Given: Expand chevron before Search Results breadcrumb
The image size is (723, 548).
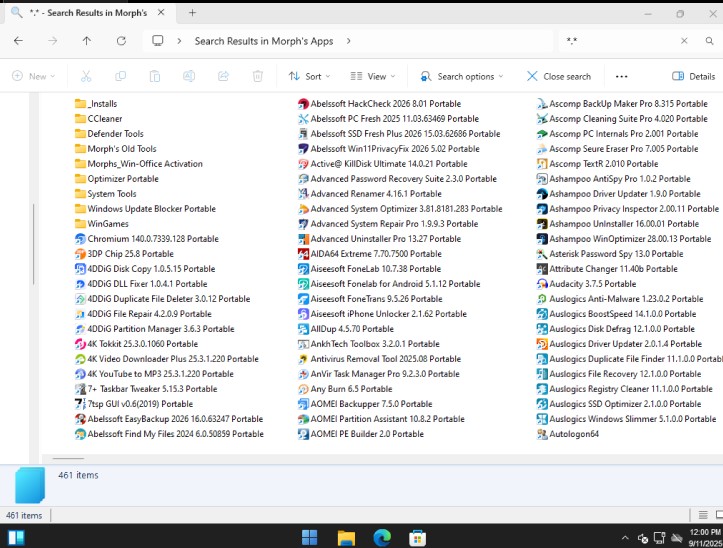Looking at the screenshot, I should click(x=179, y=41).
